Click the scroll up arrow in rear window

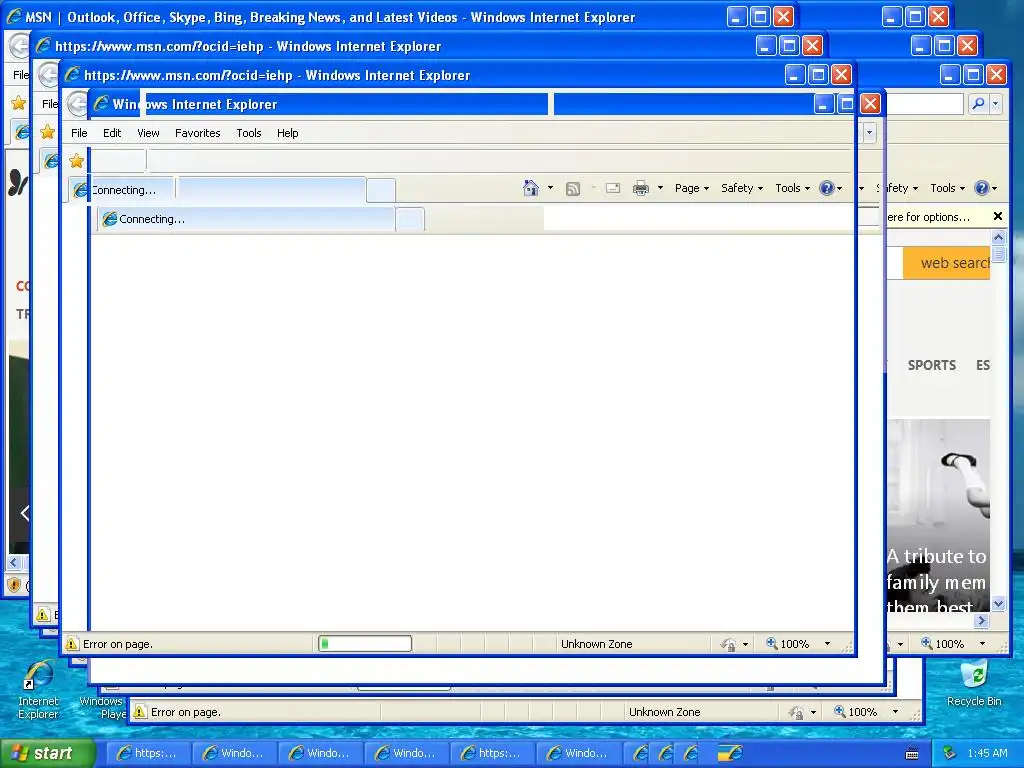(x=998, y=237)
